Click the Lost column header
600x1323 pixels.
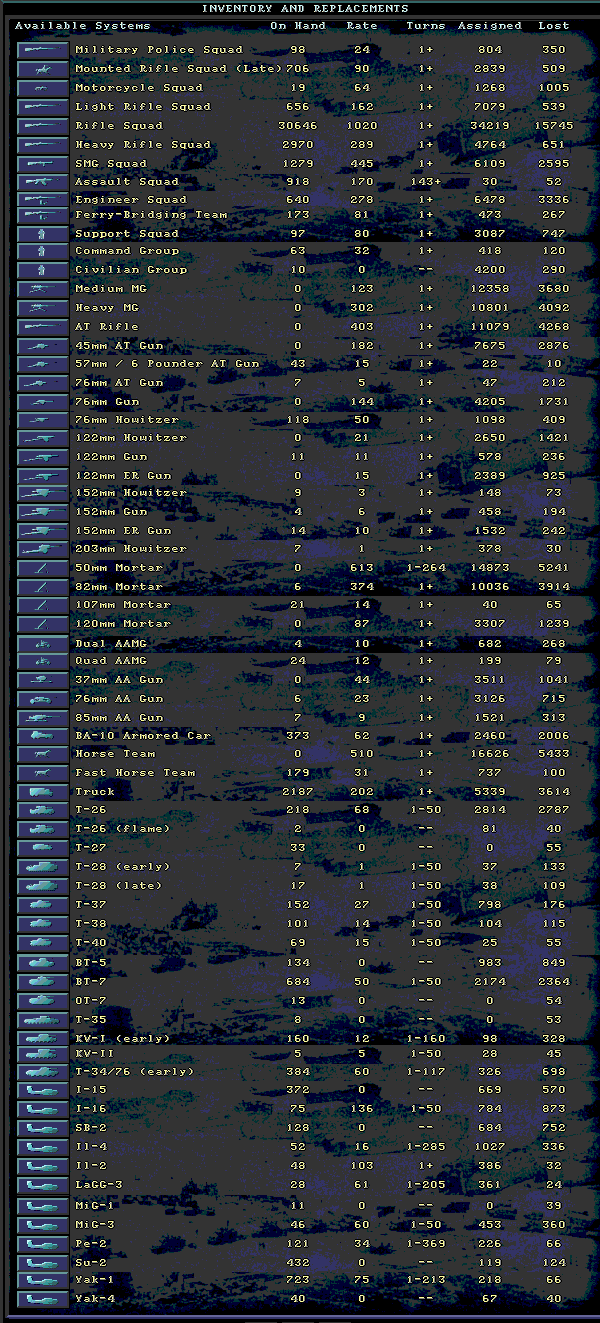[554, 26]
